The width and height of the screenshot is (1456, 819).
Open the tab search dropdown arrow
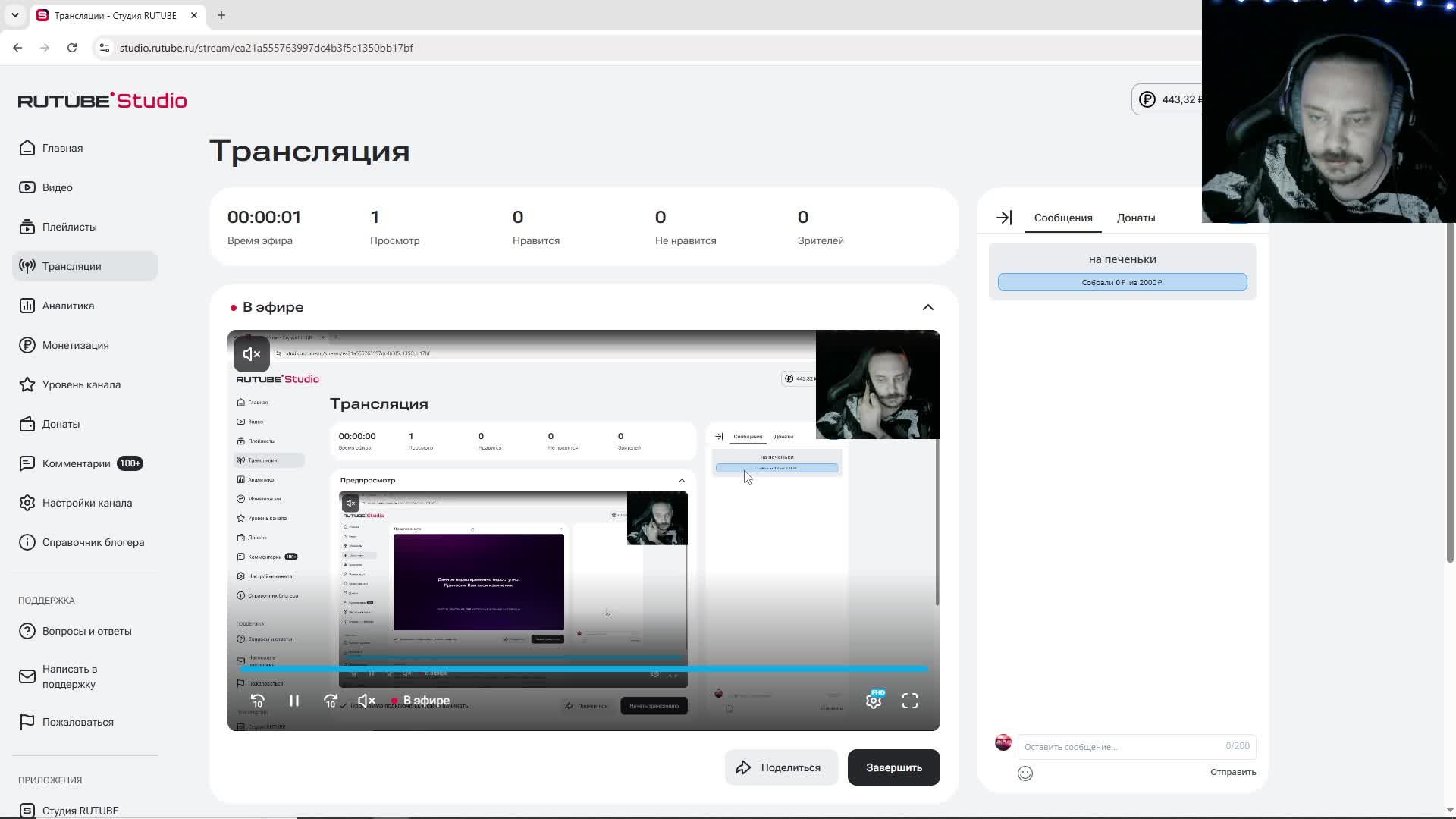tap(15, 15)
